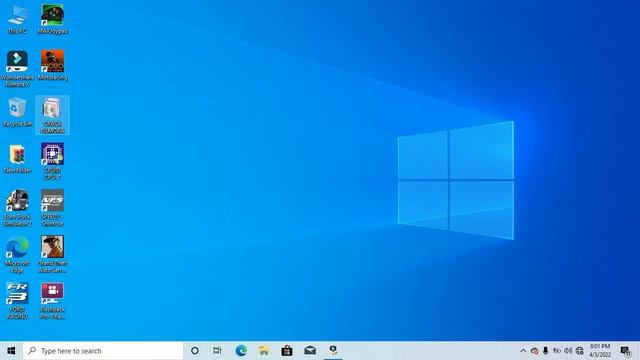Image resolution: width=640 pixels, height=360 pixels.
Task: Select the Microsoft Edge desktop shortcut
Action: click(17, 254)
